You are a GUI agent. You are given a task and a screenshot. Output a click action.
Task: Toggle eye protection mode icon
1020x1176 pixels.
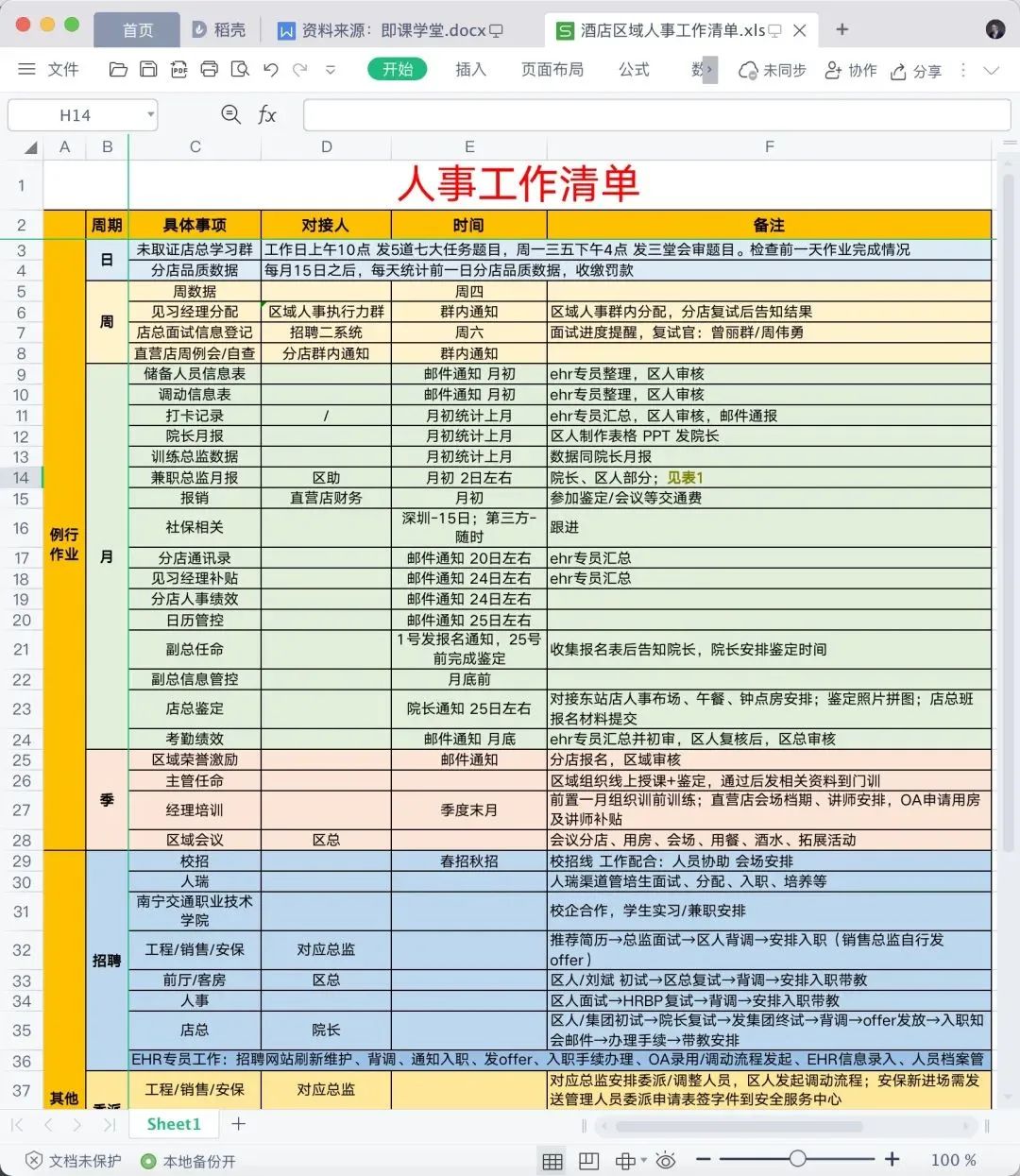tap(666, 1161)
